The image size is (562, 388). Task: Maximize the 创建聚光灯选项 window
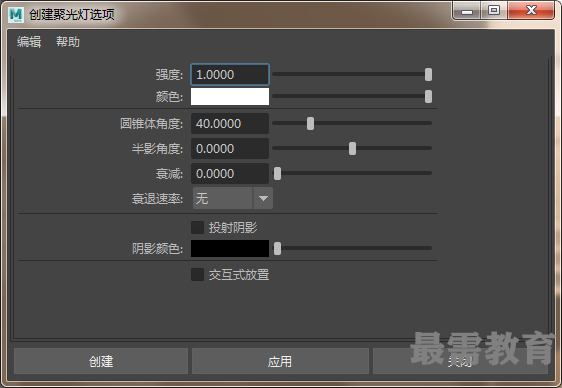point(494,10)
